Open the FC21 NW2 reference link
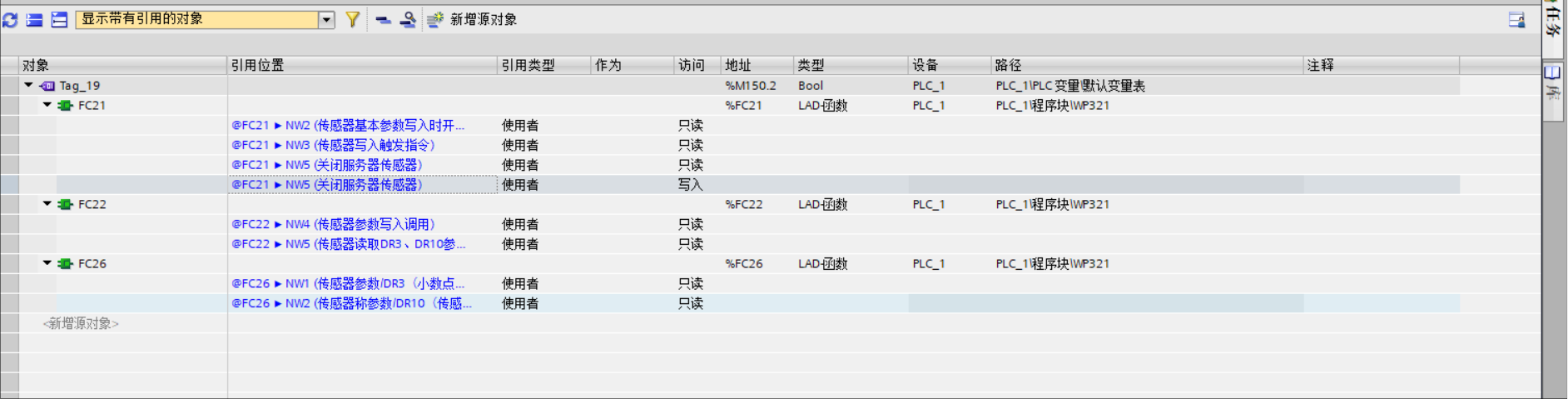Screen dimensions: 1568x399 pyautogui.click(x=347, y=126)
